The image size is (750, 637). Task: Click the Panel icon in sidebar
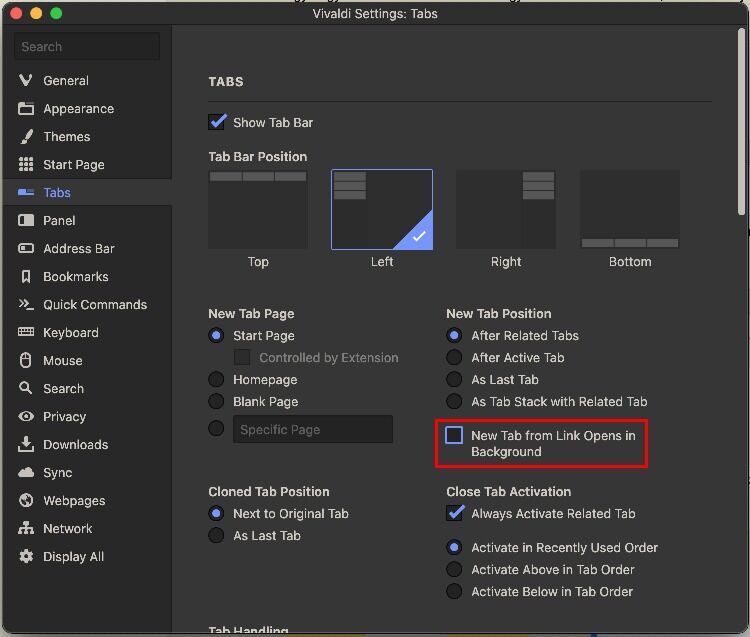pos(26,220)
